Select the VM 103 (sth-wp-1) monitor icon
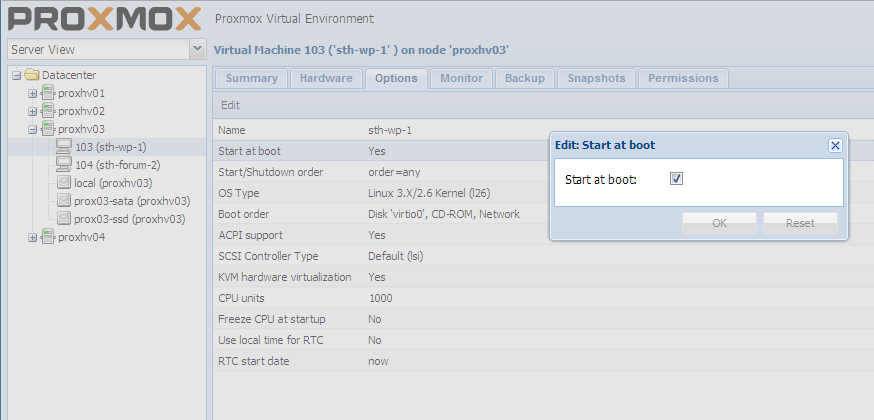The height and width of the screenshot is (420, 874). (64, 147)
